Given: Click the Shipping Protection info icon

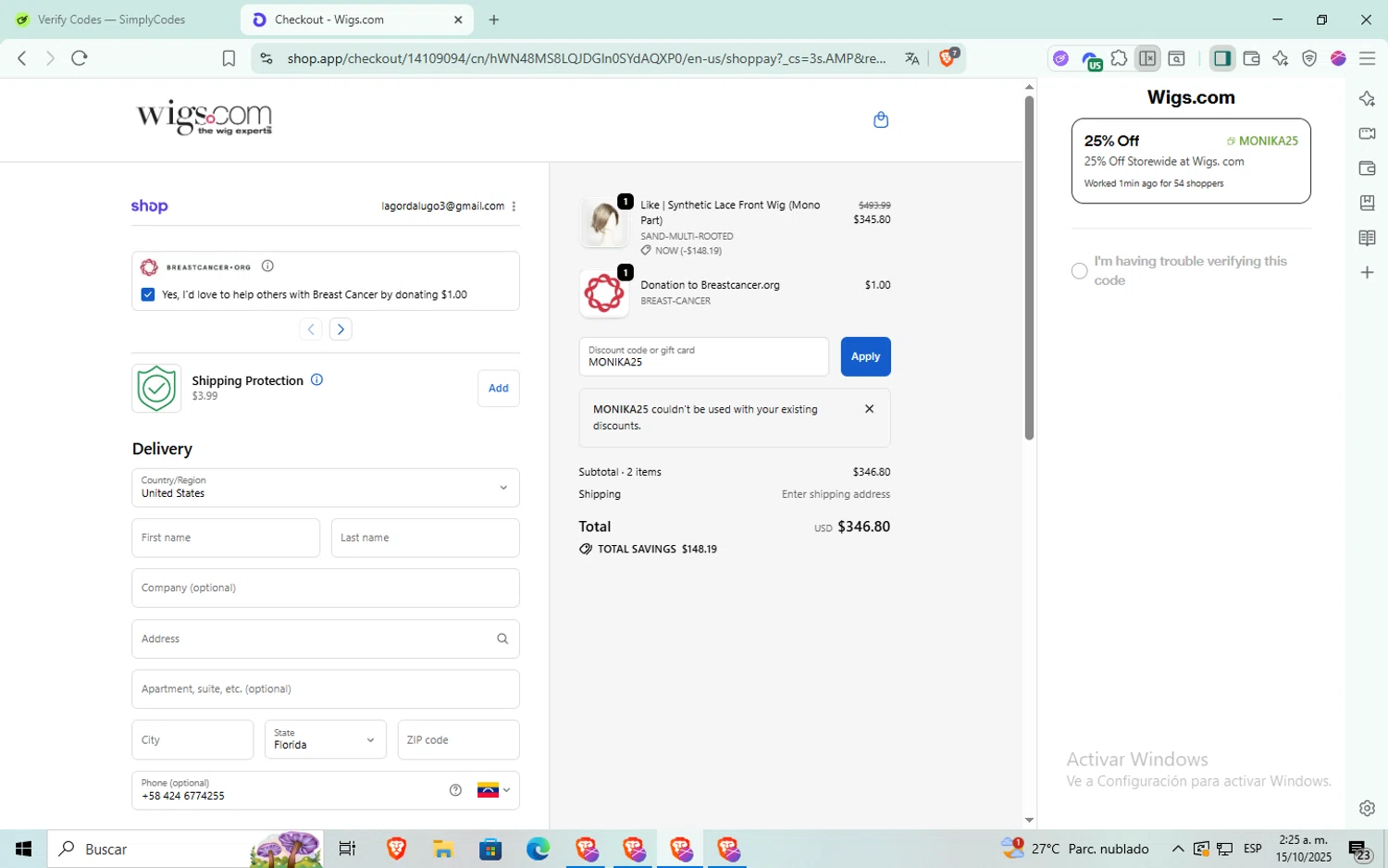Looking at the screenshot, I should coord(316,379).
